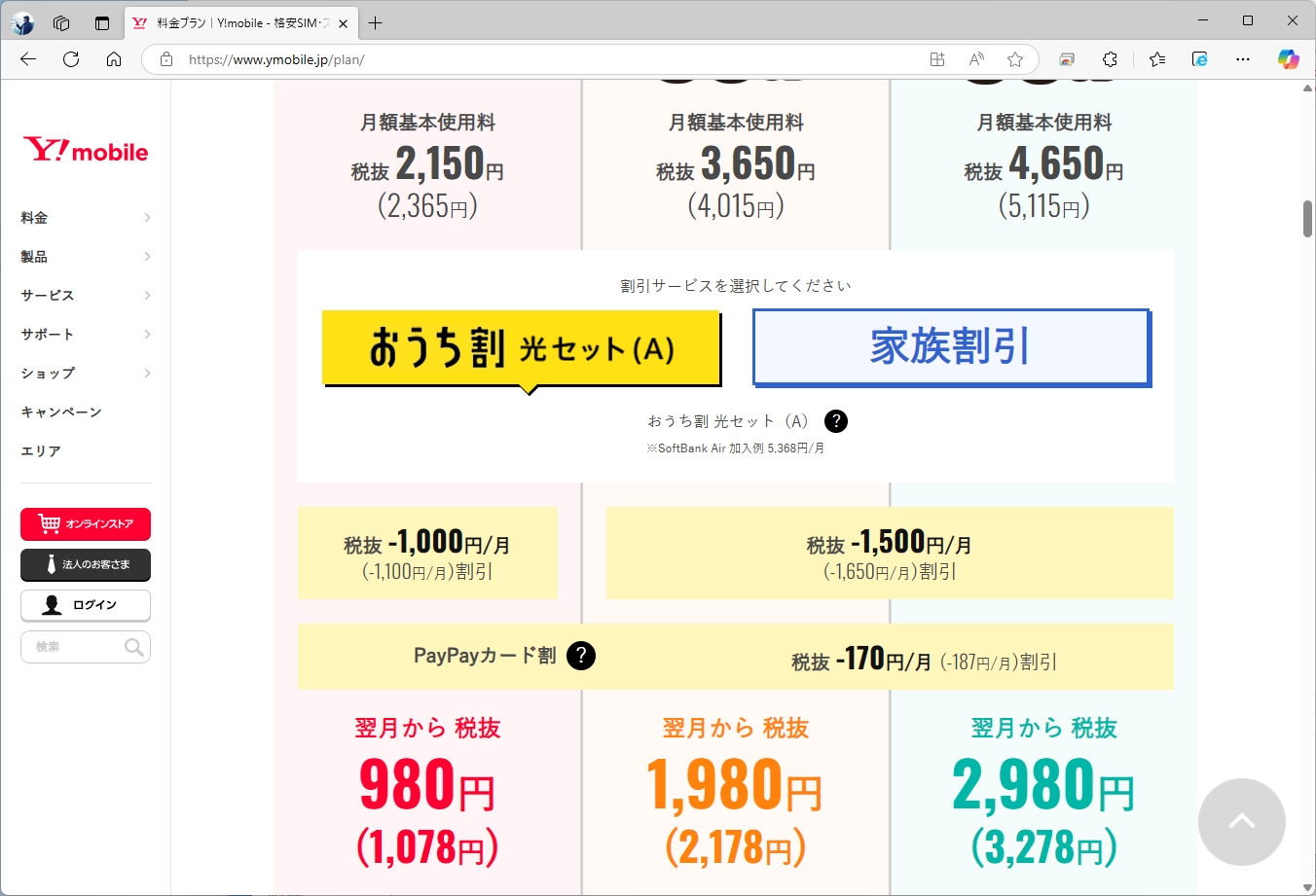Open the browser home page
The height and width of the screenshot is (896, 1316).
point(114,59)
